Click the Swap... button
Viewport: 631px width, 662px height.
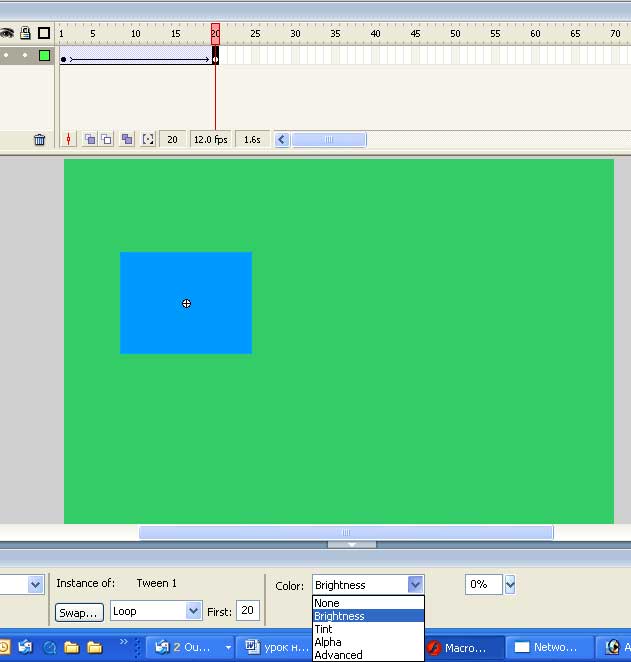(79, 612)
